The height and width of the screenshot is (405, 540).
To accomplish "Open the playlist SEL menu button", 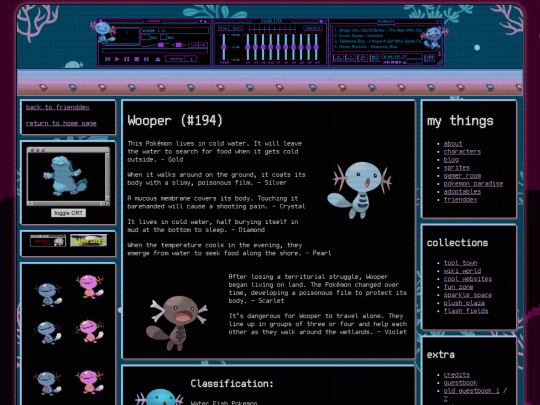I will (x=363, y=58).
